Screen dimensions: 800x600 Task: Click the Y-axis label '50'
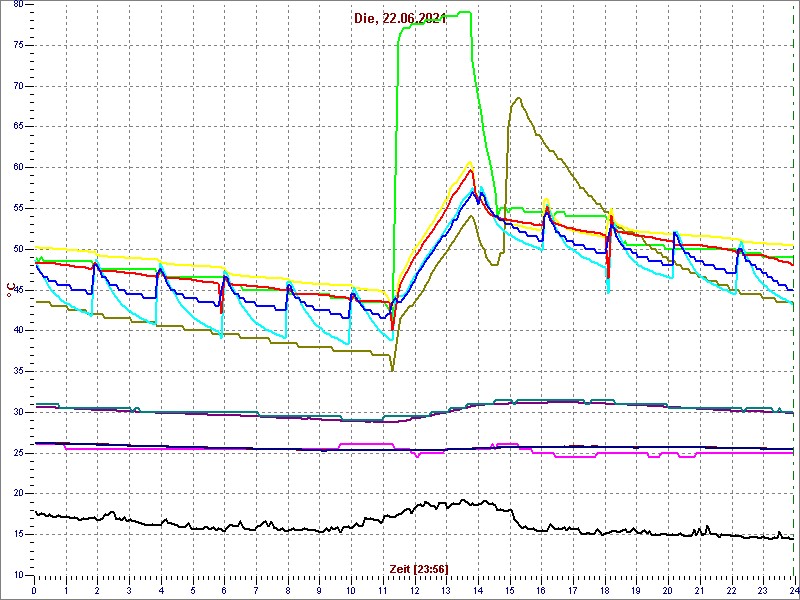point(17,249)
